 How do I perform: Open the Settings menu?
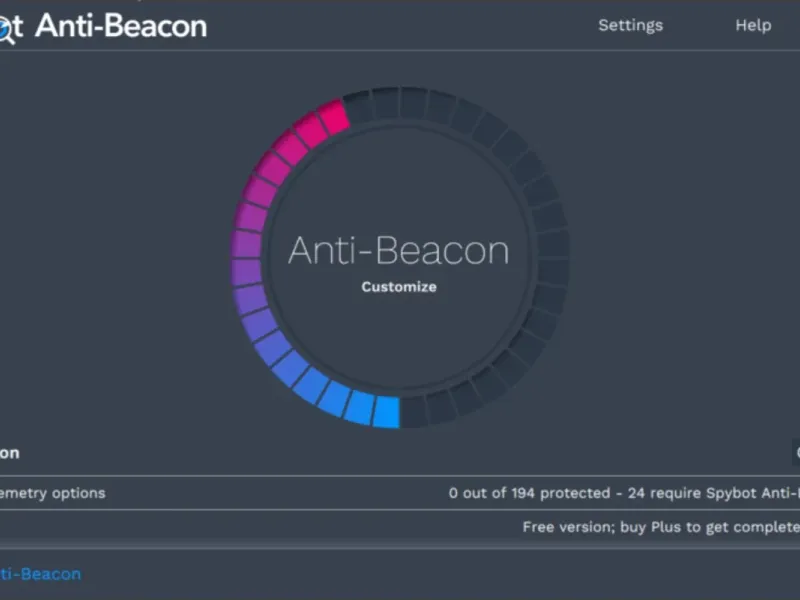(x=630, y=25)
